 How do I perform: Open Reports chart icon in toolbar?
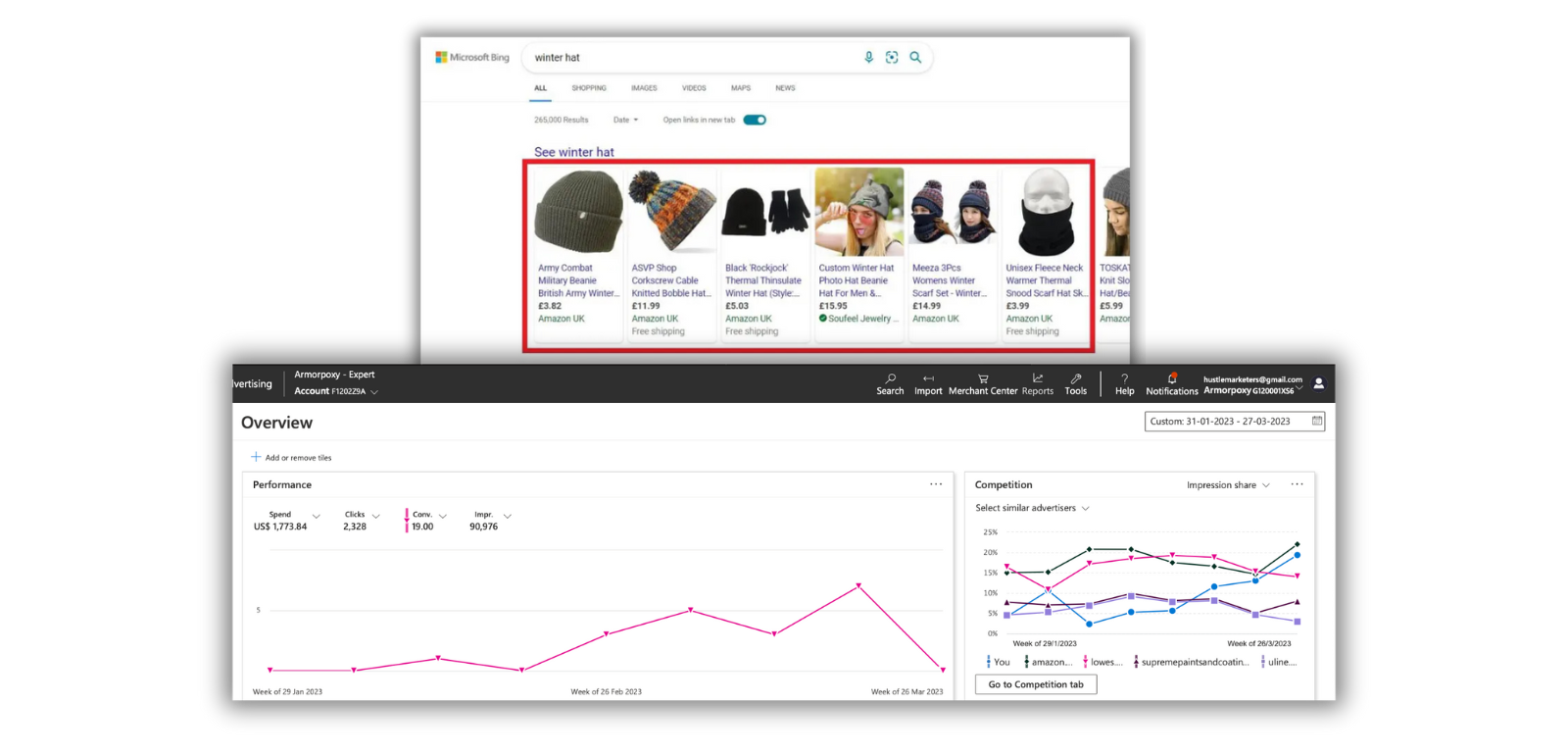click(1038, 378)
